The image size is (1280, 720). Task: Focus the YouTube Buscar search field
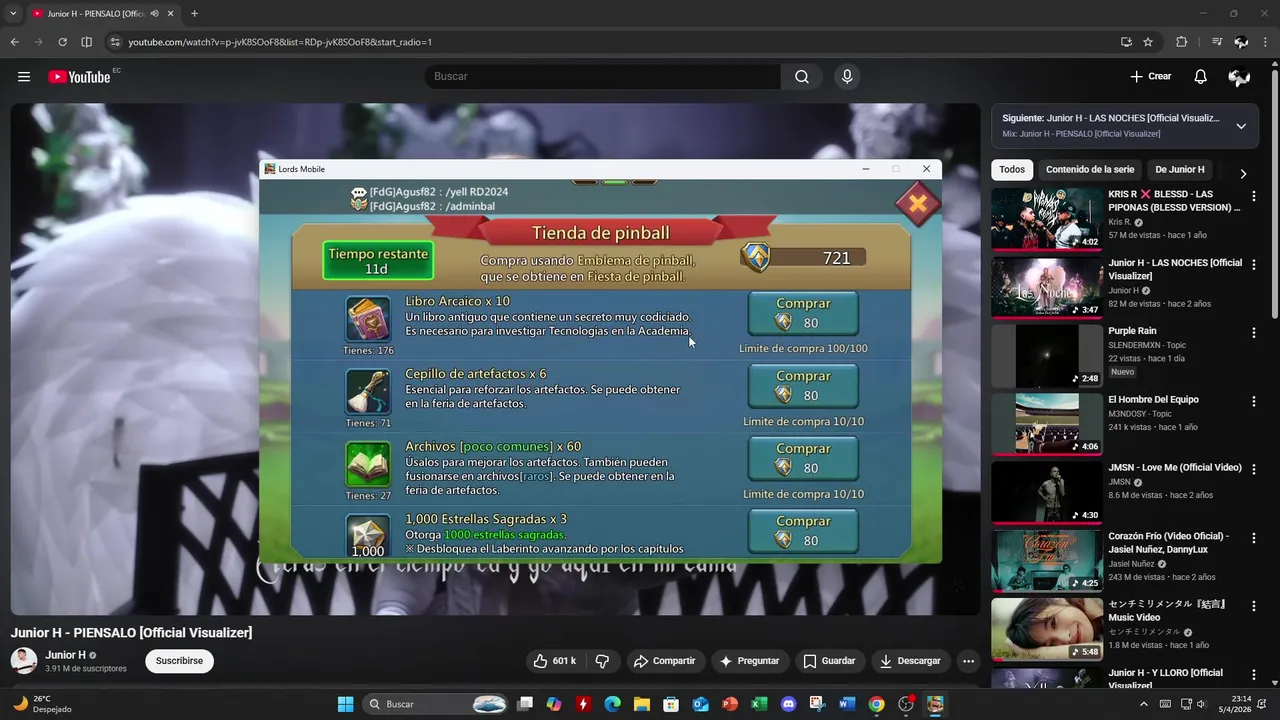tap(603, 77)
